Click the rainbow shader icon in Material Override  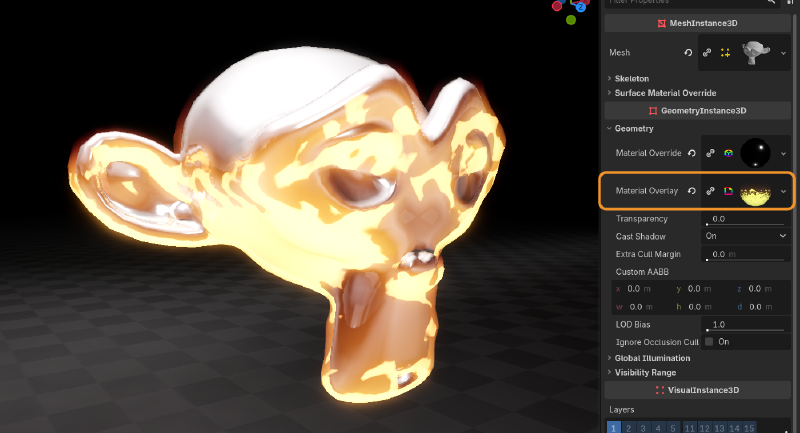coord(729,153)
